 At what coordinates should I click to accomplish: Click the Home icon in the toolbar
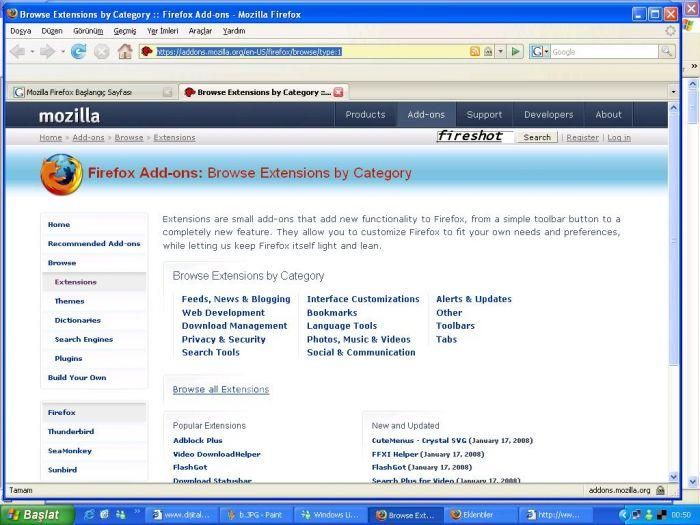coord(125,51)
